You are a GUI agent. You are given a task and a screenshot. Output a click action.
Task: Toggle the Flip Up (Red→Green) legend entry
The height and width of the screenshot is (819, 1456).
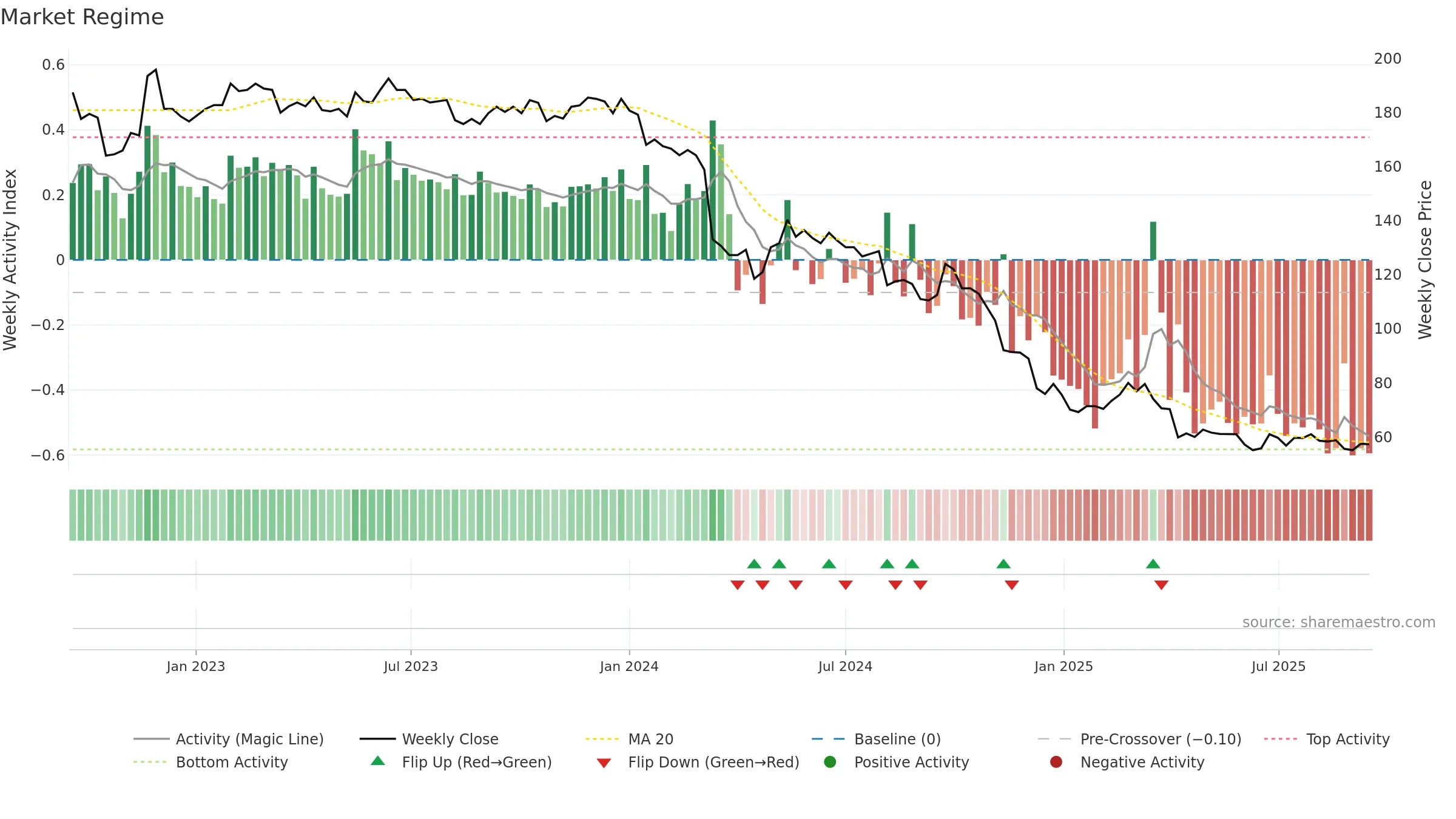[x=461, y=762]
